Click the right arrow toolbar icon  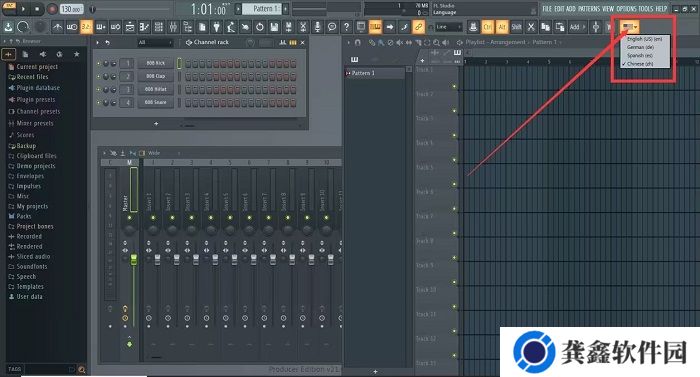click(390, 27)
